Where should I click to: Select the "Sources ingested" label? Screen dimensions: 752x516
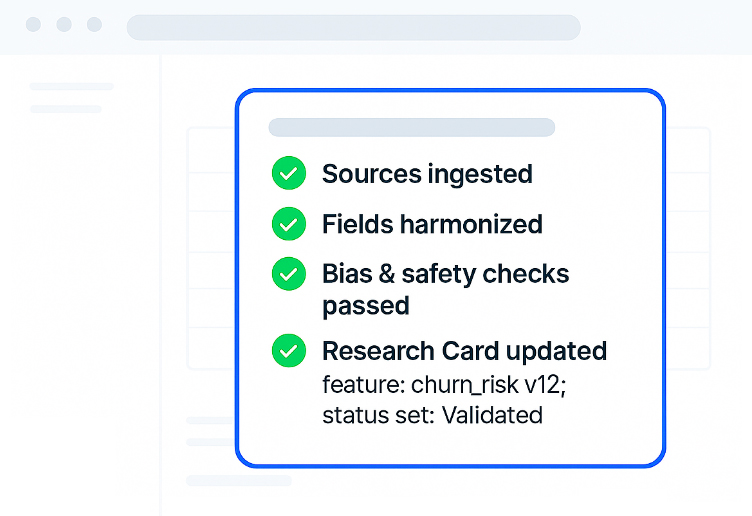(x=427, y=174)
